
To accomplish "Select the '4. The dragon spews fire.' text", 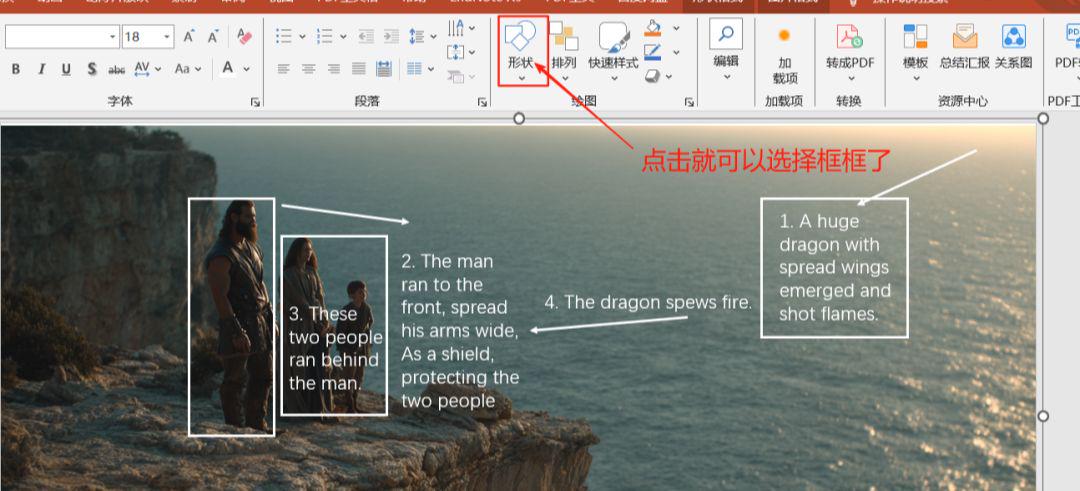I will [x=648, y=302].
